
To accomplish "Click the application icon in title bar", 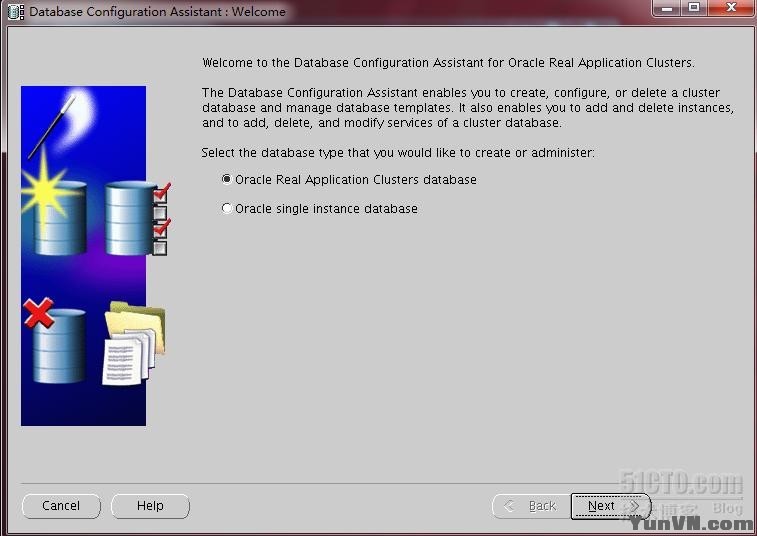I will [x=16, y=11].
